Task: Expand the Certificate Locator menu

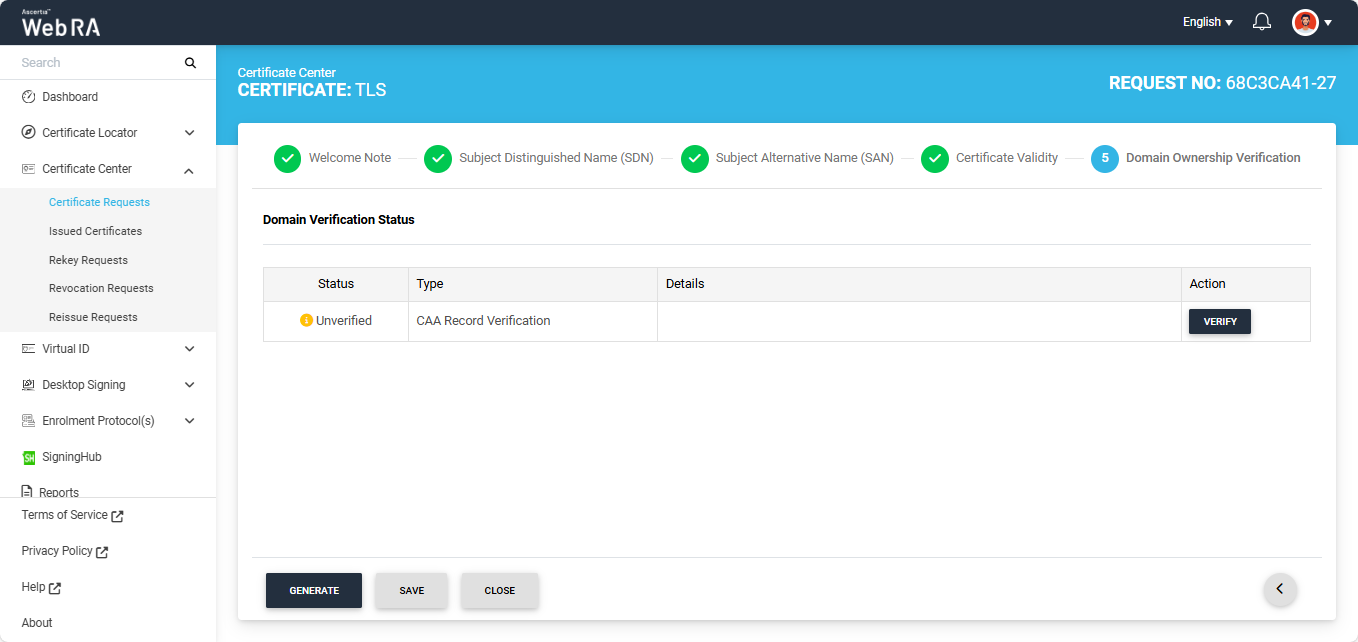Action: tap(190, 133)
